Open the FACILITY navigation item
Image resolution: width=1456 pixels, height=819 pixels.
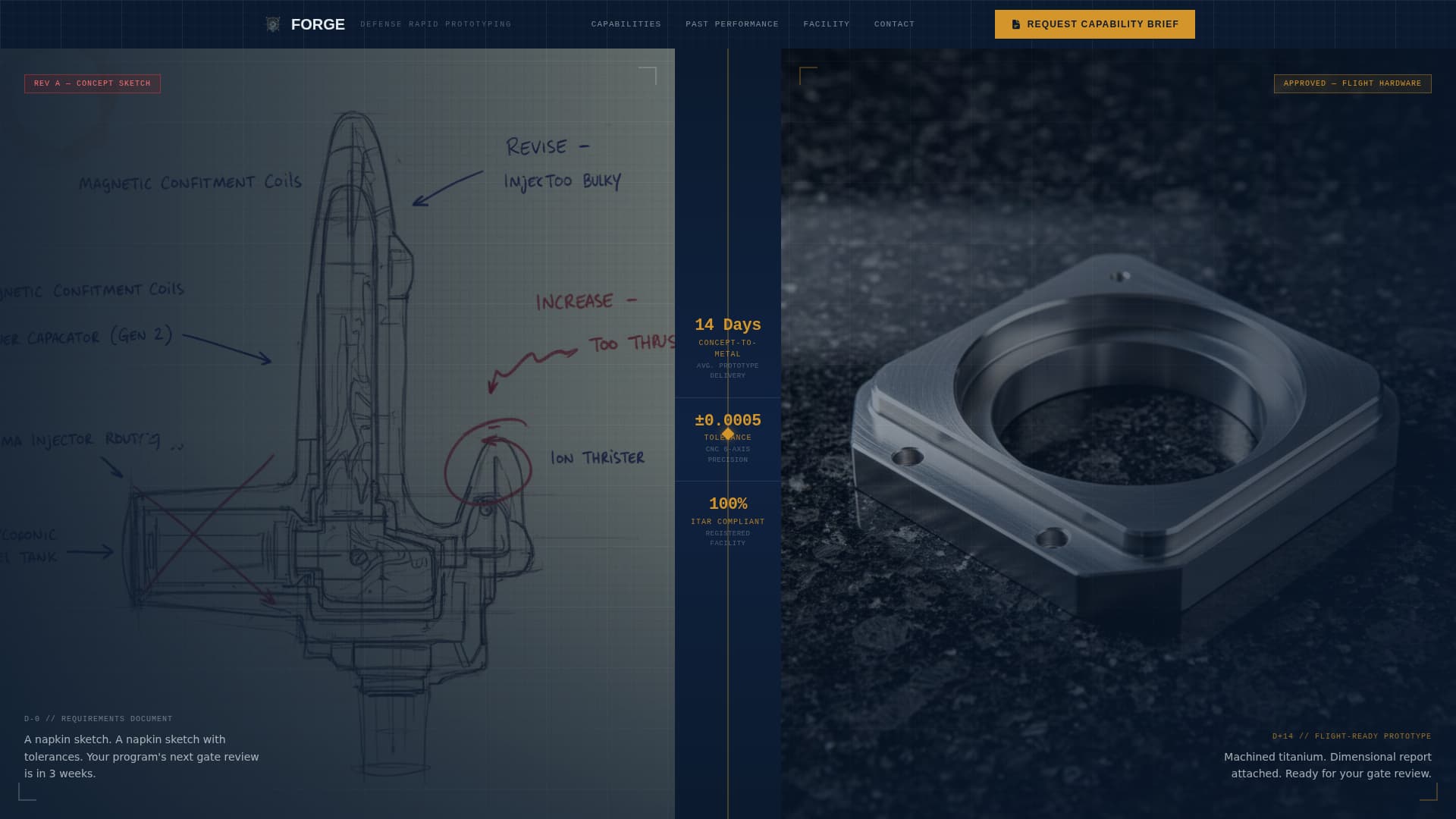point(826,24)
